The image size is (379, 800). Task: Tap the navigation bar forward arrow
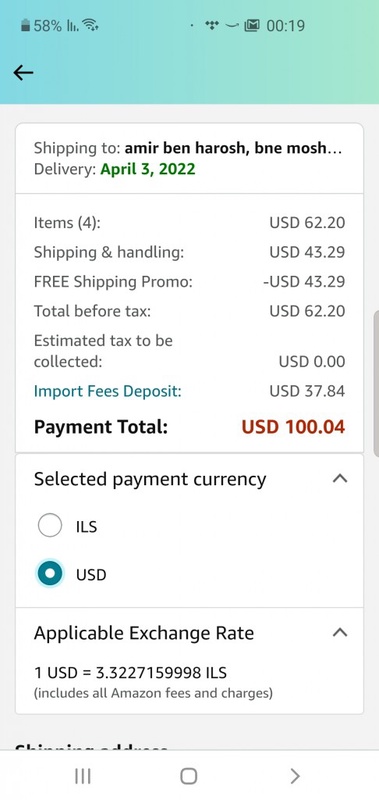click(x=295, y=776)
